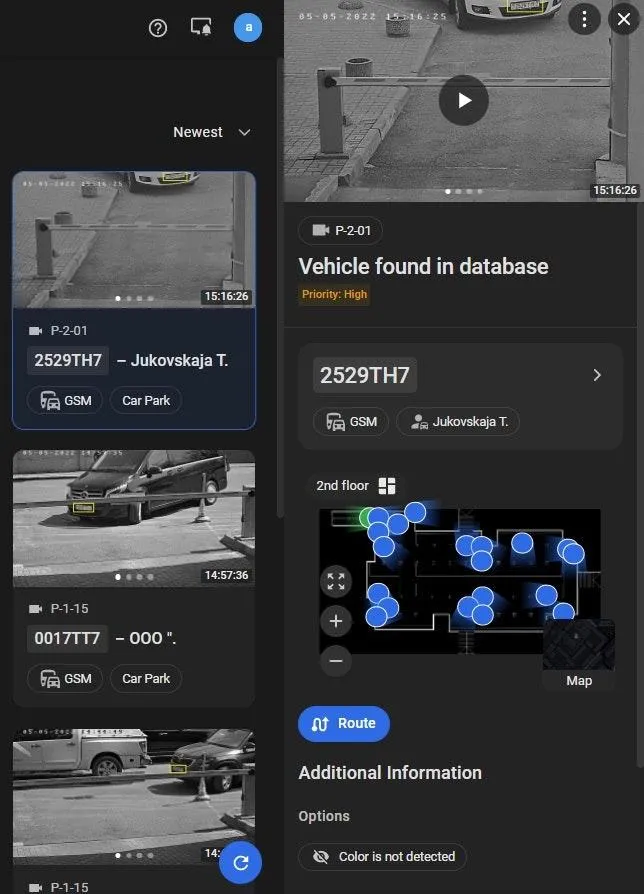Play the event video in detail panel
The width and height of the screenshot is (644, 894).
point(463,100)
